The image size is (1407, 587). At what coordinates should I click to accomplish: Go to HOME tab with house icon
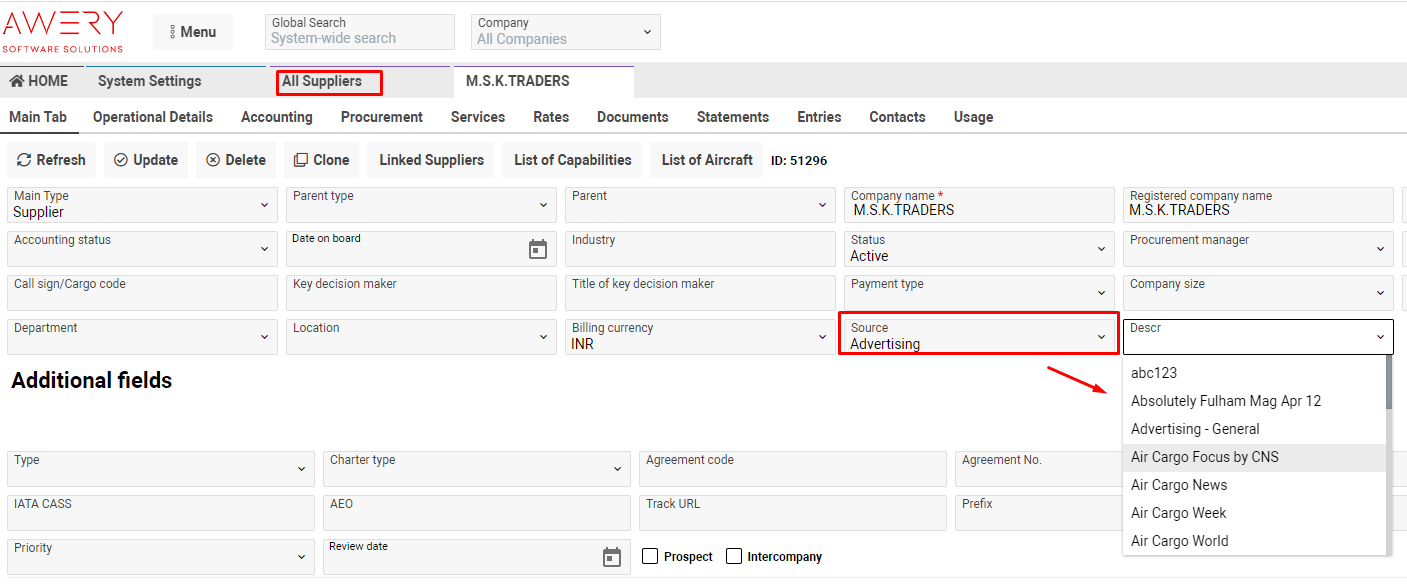click(x=39, y=81)
